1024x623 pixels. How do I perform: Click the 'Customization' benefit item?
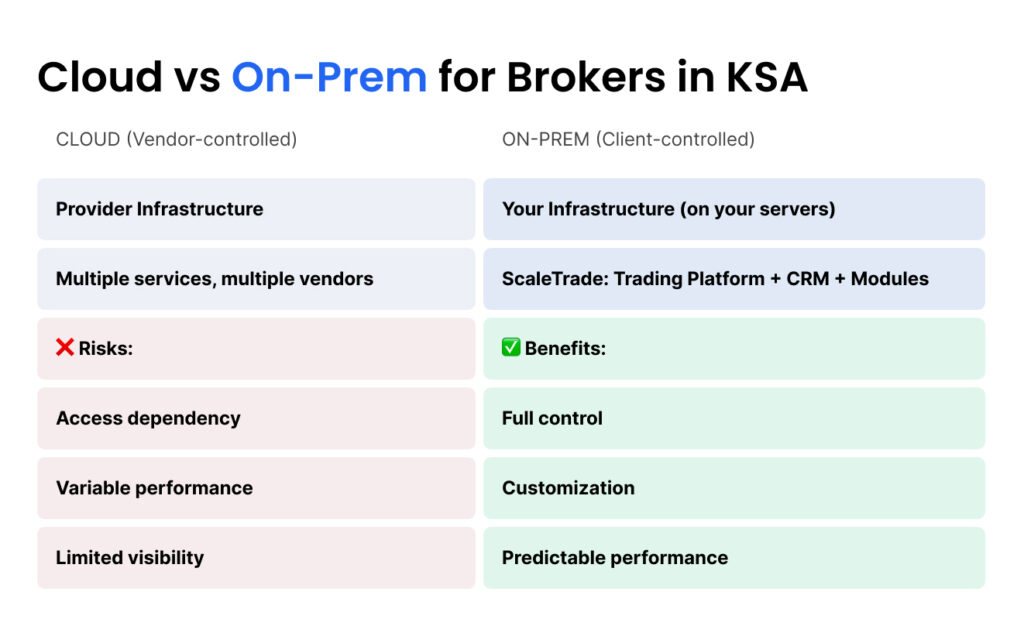[733, 488]
